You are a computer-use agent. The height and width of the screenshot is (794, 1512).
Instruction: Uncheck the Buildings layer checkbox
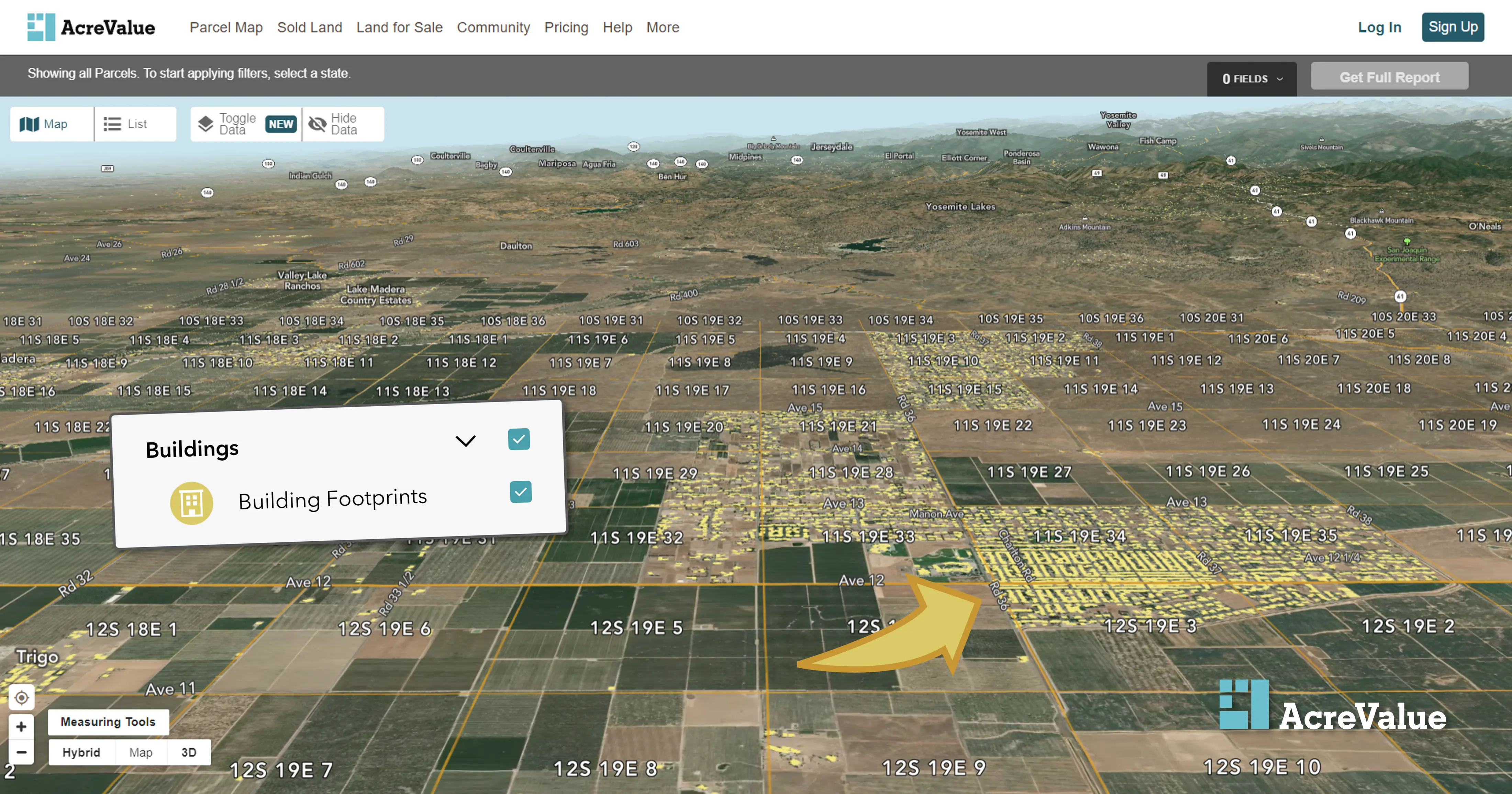point(518,439)
